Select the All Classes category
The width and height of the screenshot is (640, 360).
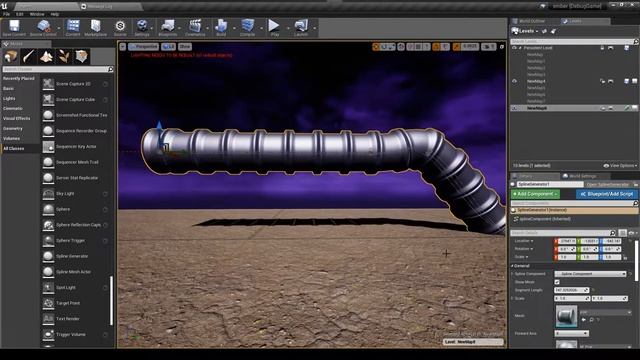pyautogui.click(x=14, y=149)
